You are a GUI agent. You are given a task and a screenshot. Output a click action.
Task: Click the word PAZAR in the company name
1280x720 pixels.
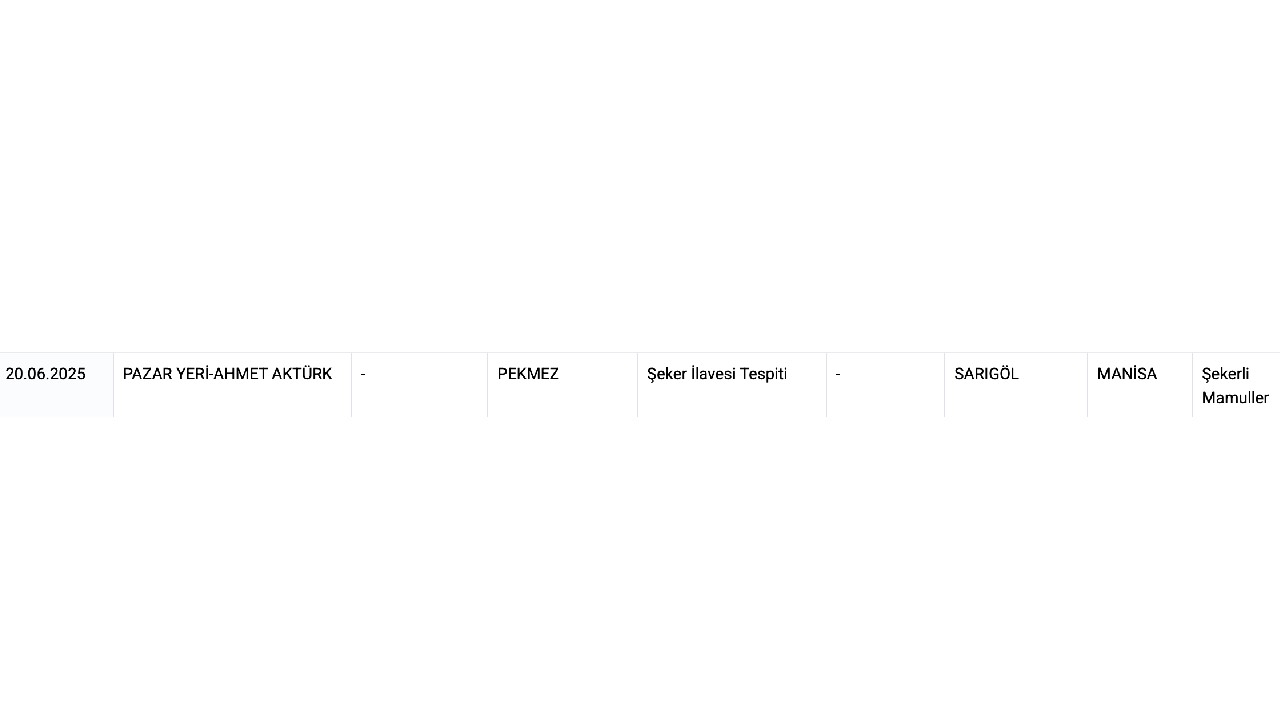[x=148, y=374]
